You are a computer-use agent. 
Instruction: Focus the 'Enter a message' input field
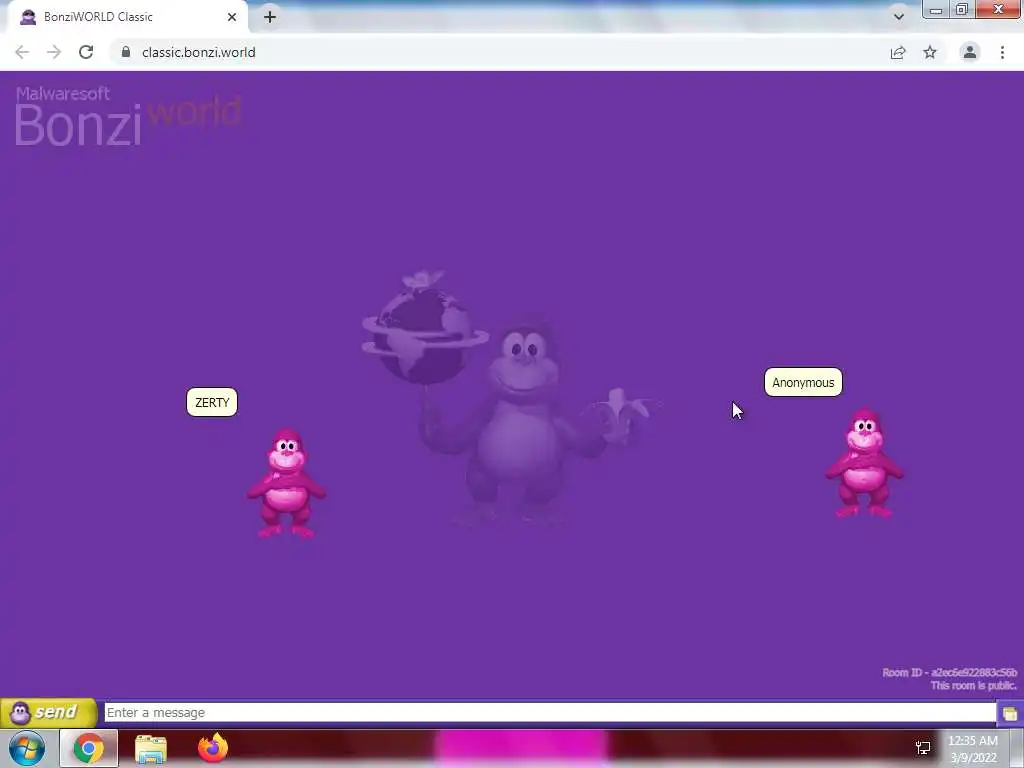click(550, 712)
